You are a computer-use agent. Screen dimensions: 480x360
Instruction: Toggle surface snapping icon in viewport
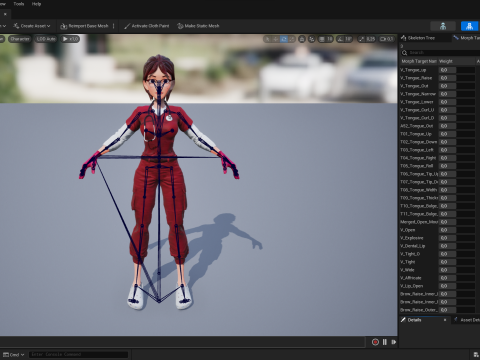312,39
